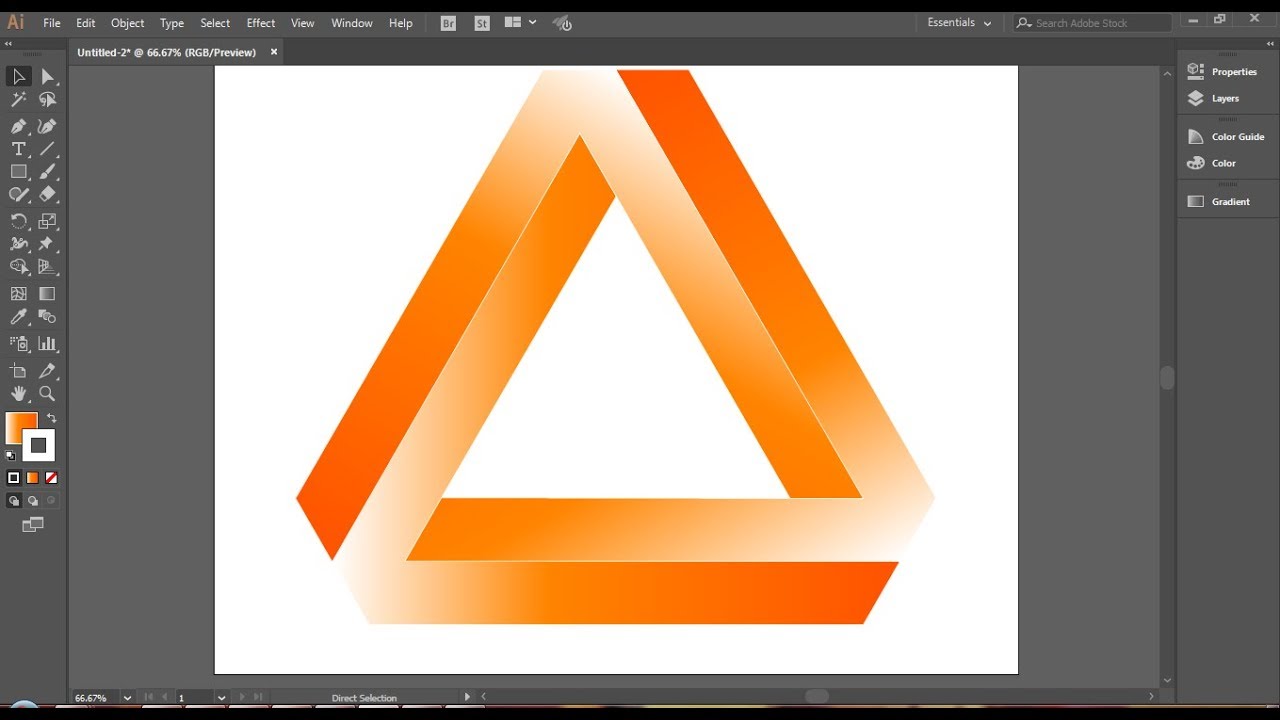This screenshot has height=720, width=1280.
Task: Select the Mesh tool
Action: (x=18, y=294)
